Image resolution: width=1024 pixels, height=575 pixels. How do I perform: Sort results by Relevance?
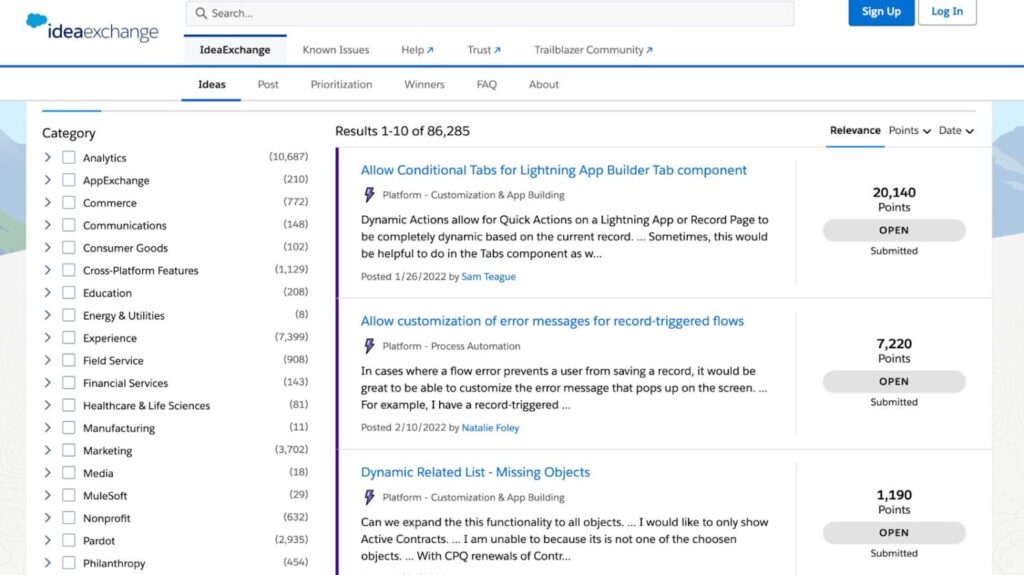855,130
